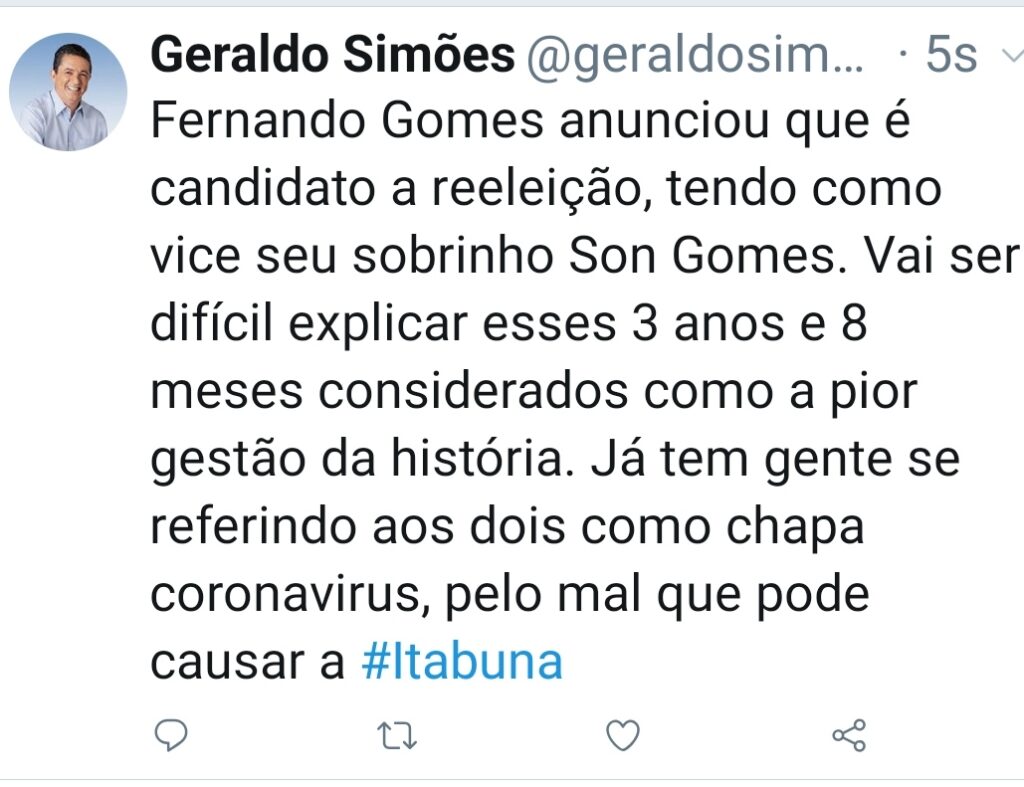The width and height of the screenshot is (1024, 787).
Task: Reply to Geraldo Simões' tweet
Action: [x=171, y=736]
